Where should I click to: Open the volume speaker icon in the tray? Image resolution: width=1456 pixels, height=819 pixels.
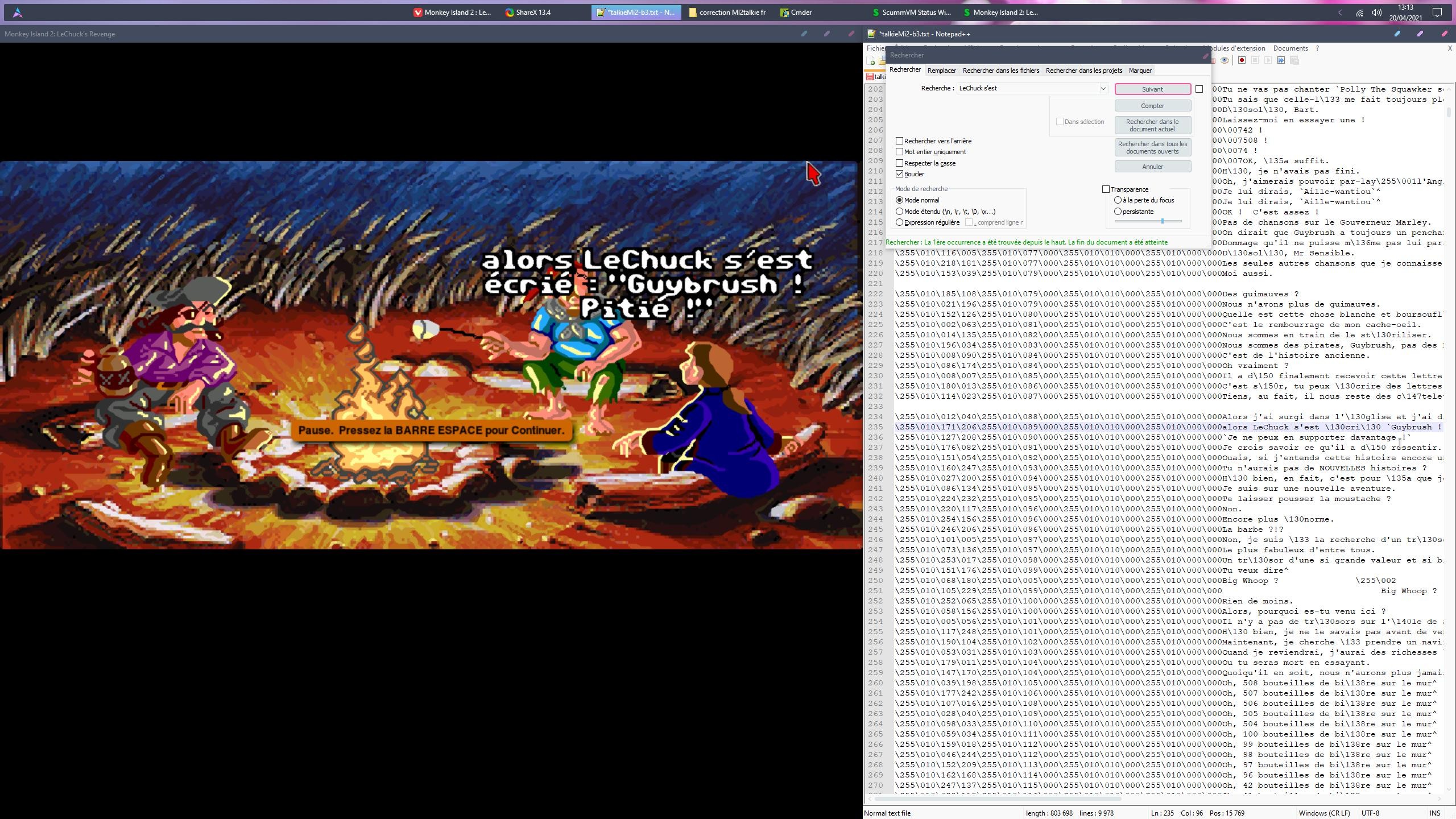1376,13
